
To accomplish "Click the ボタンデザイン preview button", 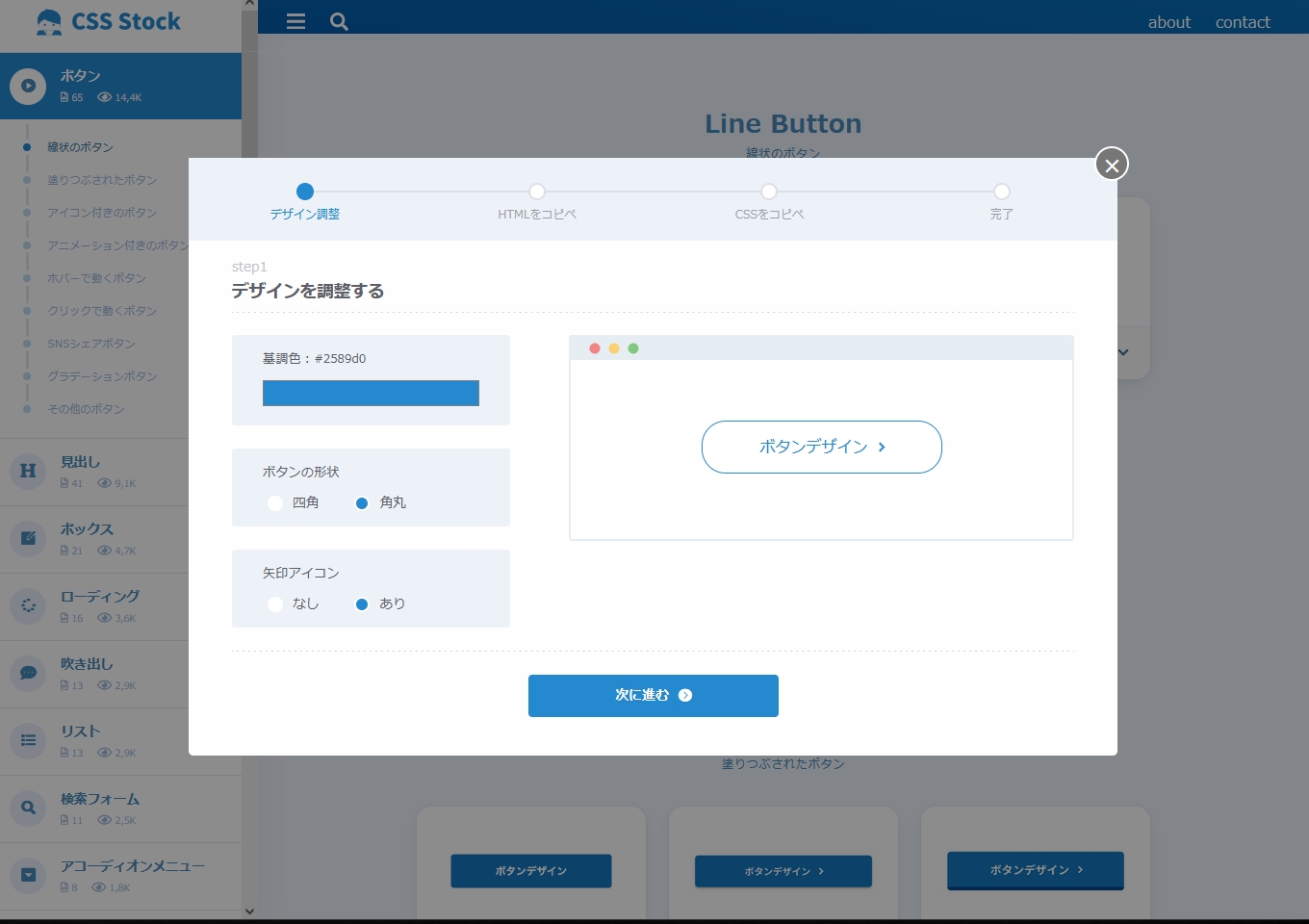I will tap(822, 447).
